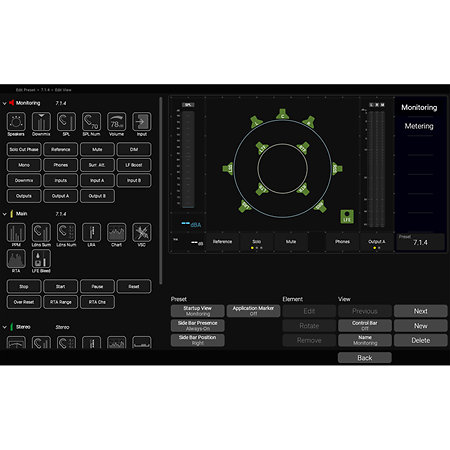
Task: Toggle Mute in the preview control bar
Action: [x=291, y=242]
